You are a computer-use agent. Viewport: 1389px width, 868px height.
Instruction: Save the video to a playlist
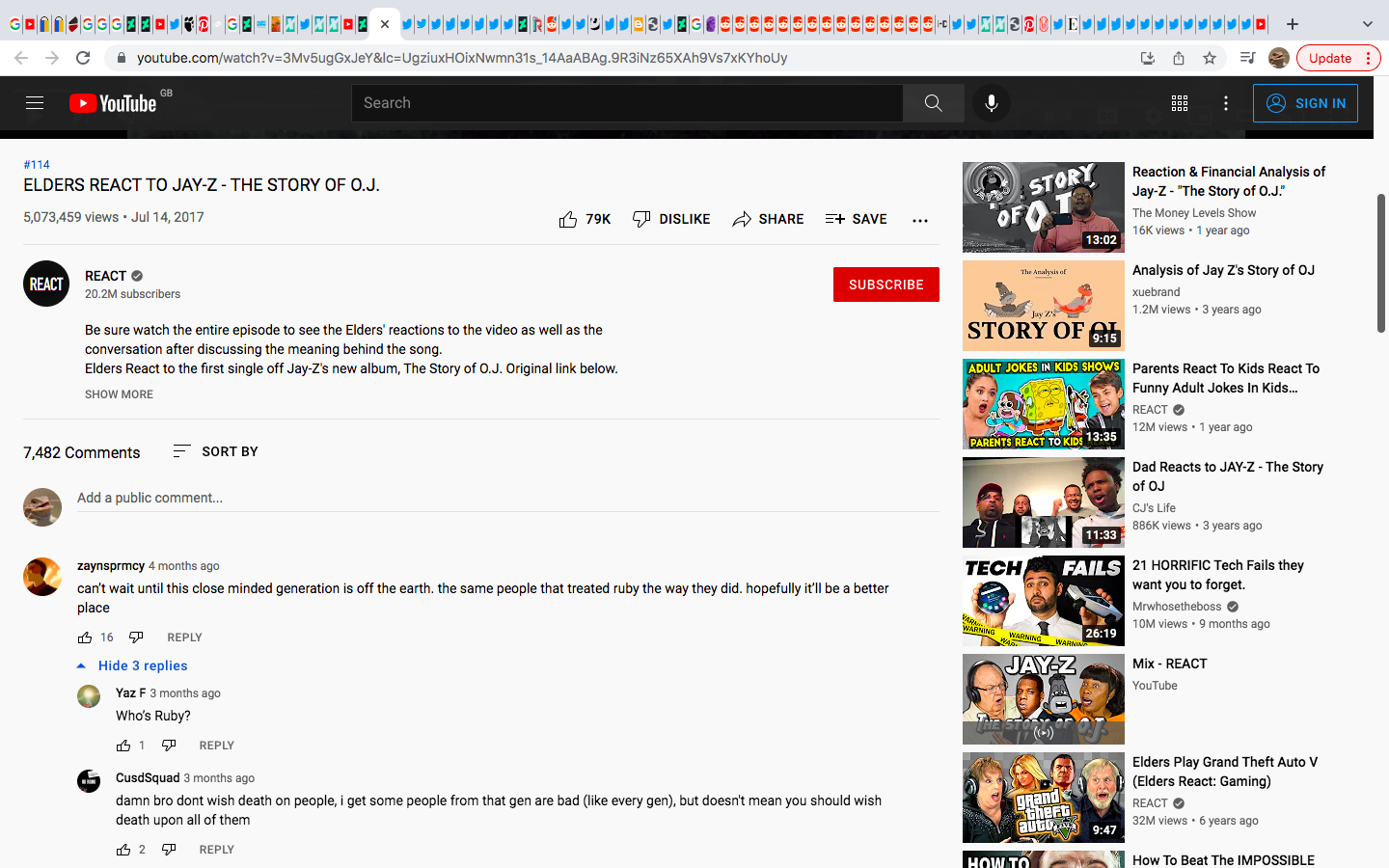(x=856, y=219)
